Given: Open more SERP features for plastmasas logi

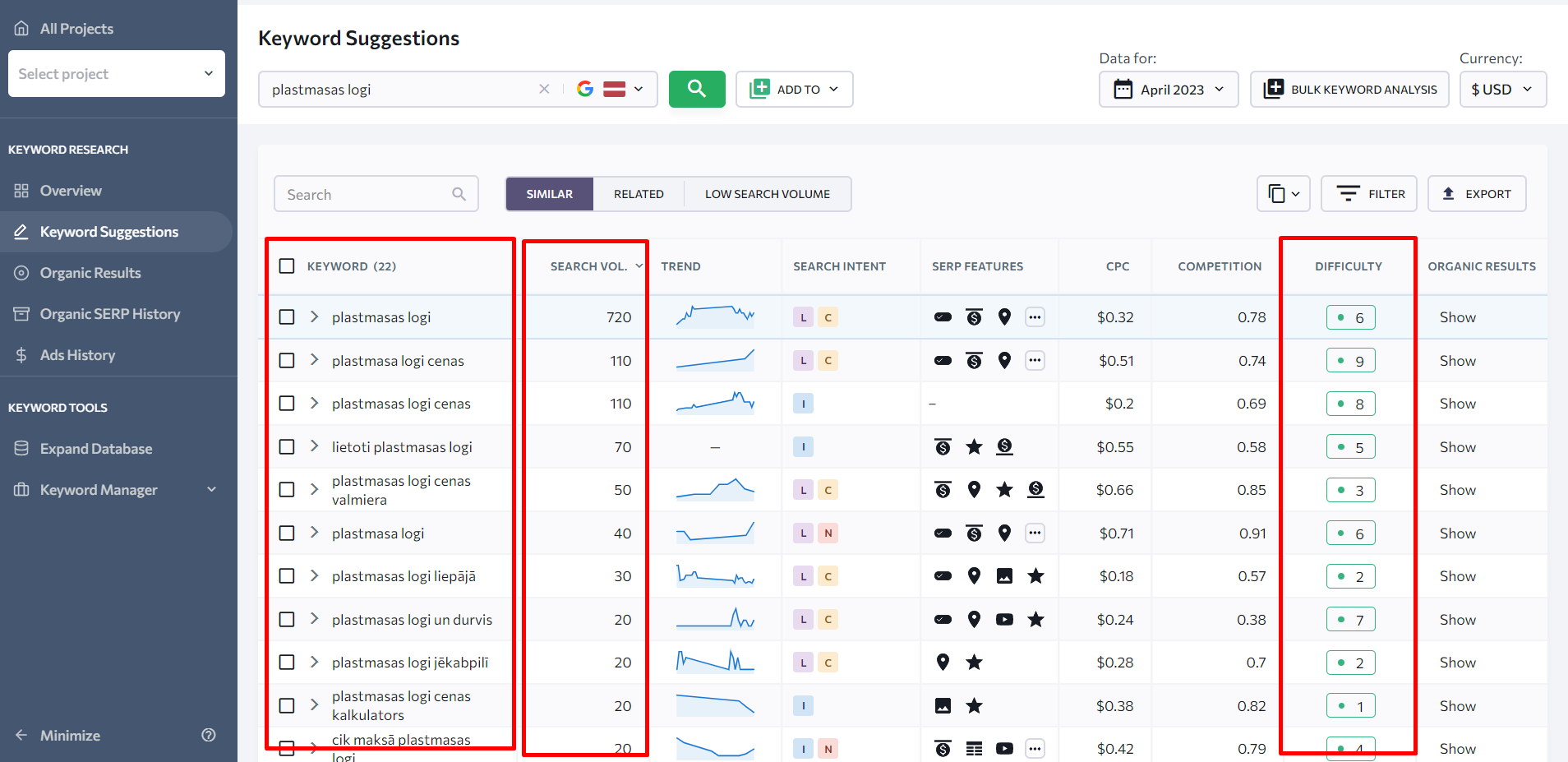Looking at the screenshot, I should tap(1035, 317).
